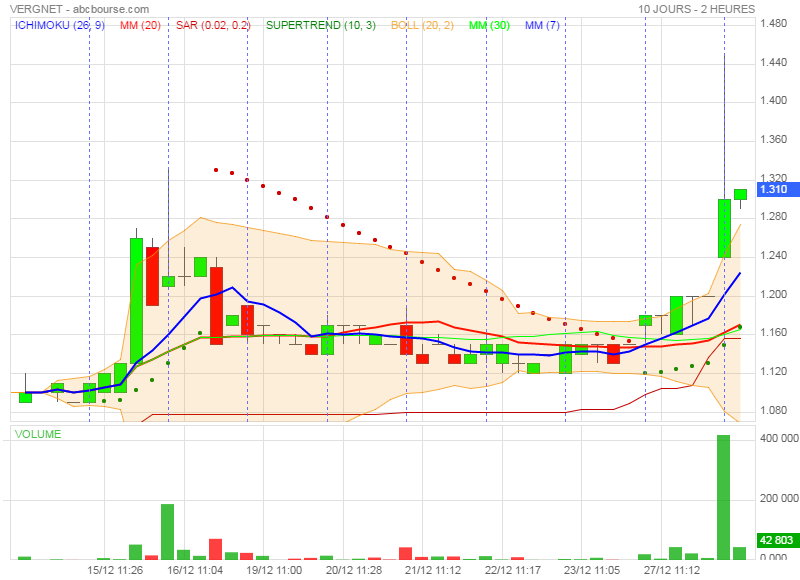Click the 15/12 11:26 date label
The height and width of the screenshot is (580, 800).
tap(115, 570)
